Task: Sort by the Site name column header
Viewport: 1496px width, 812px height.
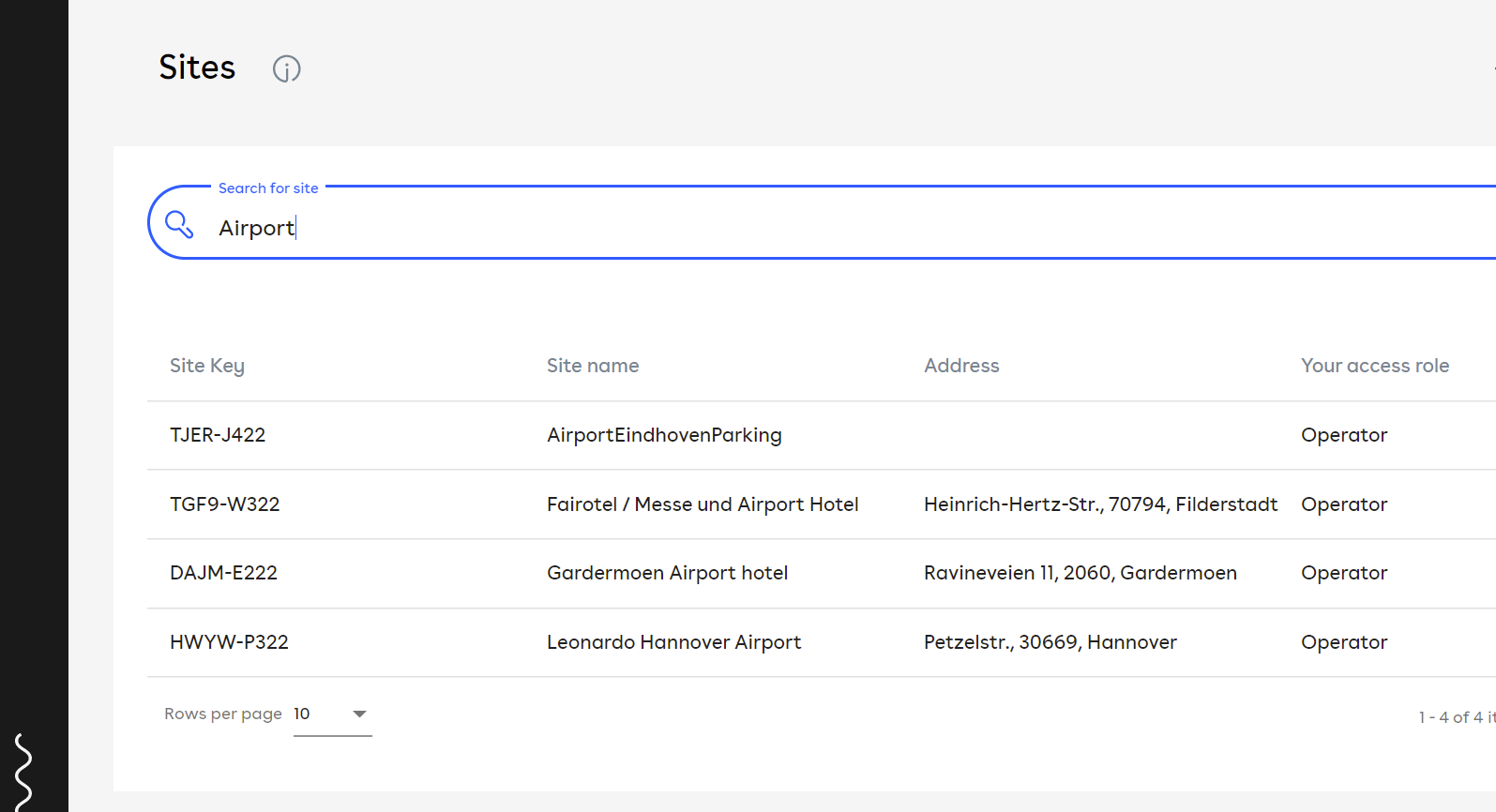Action: (593, 366)
